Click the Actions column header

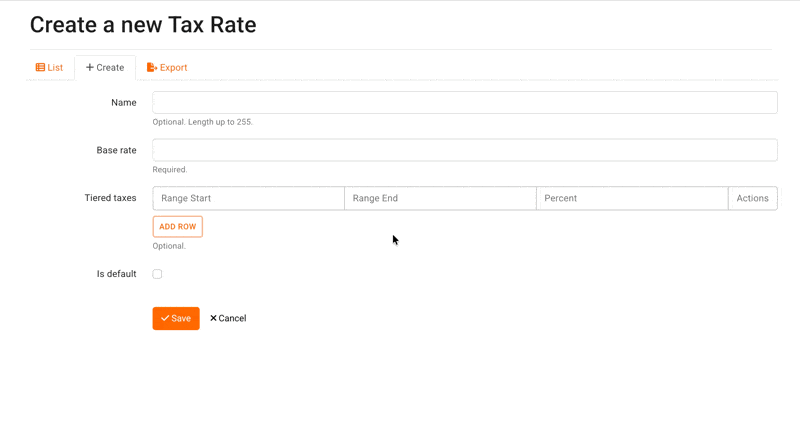click(752, 198)
